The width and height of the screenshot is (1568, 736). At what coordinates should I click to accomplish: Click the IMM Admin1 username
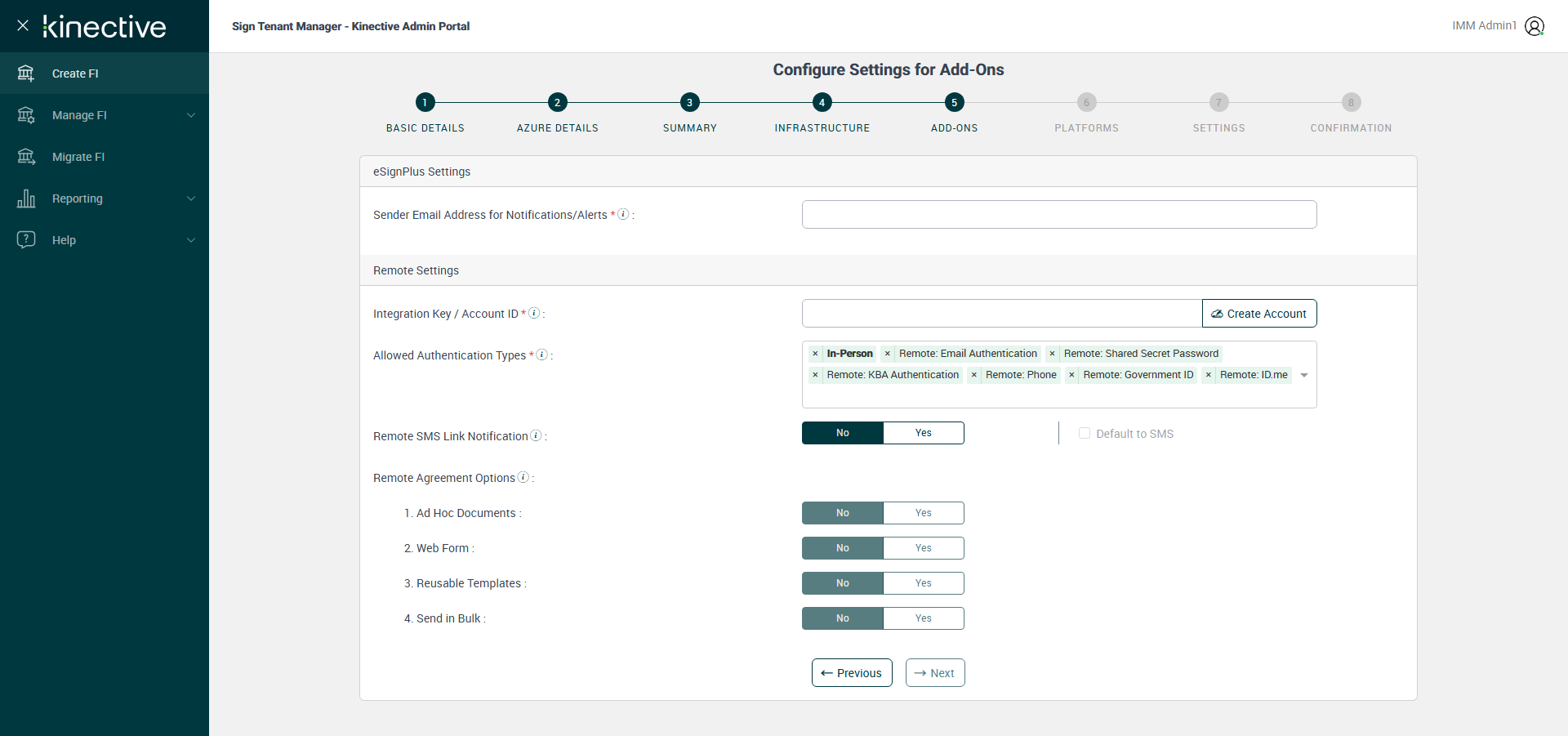pyautogui.click(x=1484, y=26)
